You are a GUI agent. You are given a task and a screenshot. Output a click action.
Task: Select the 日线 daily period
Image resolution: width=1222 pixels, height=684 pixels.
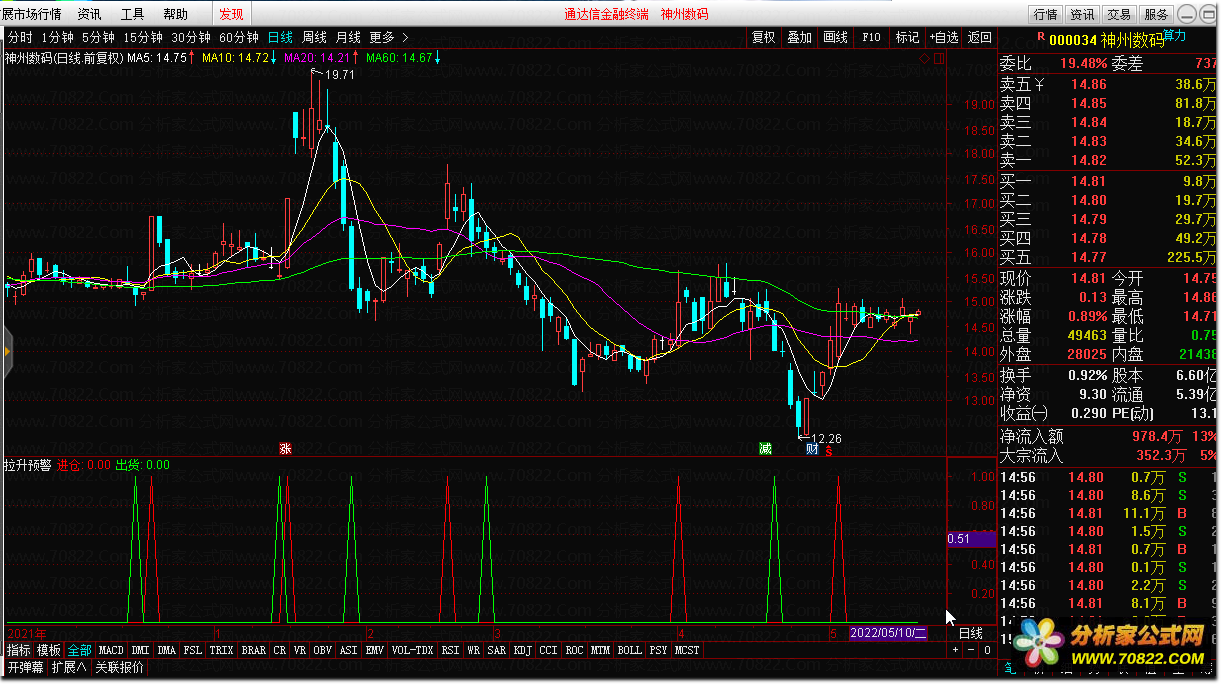[x=281, y=37]
